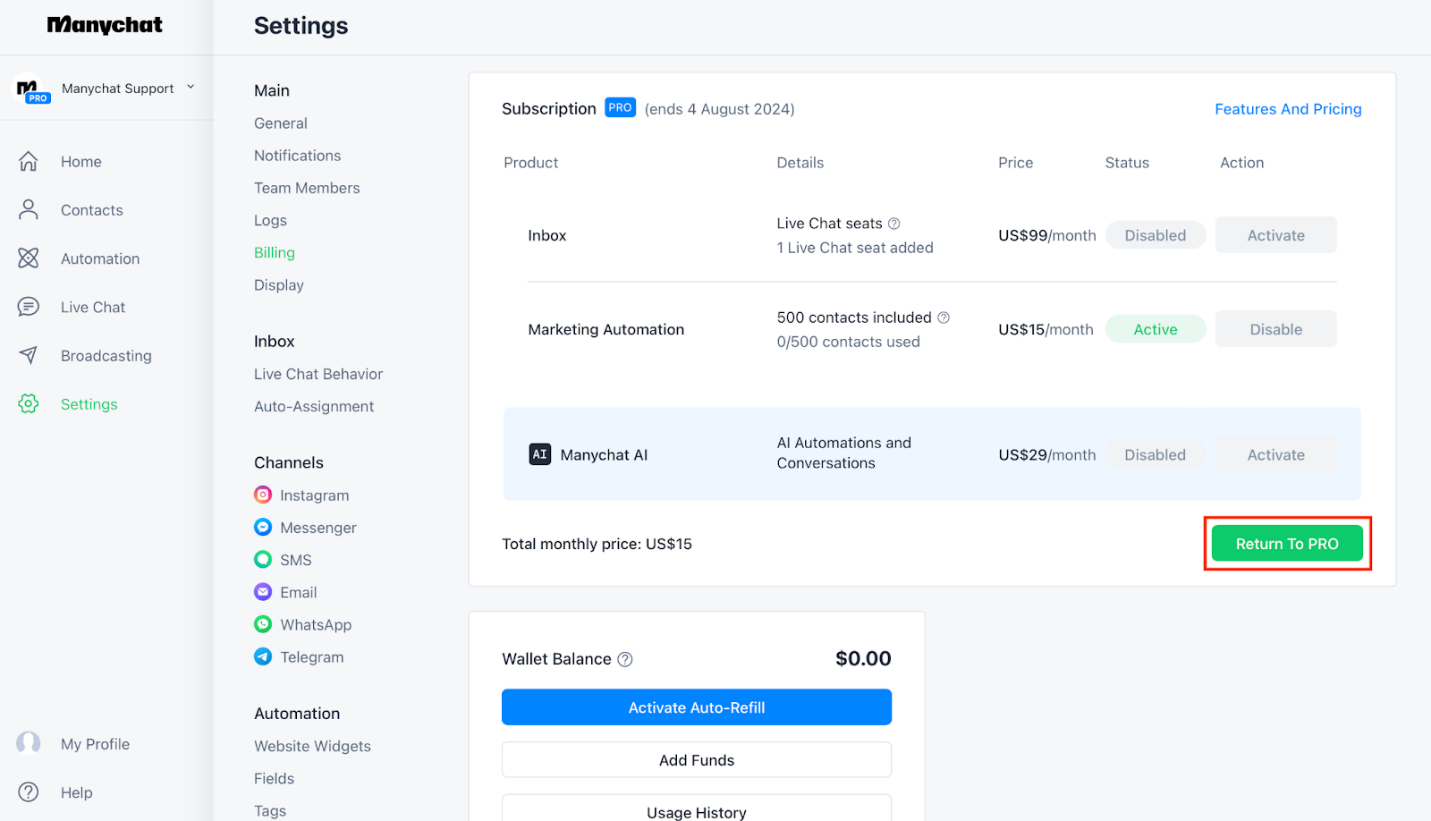This screenshot has height=821, width=1431.
Task: Click the Telegram channel icon
Action: click(263, 657)
